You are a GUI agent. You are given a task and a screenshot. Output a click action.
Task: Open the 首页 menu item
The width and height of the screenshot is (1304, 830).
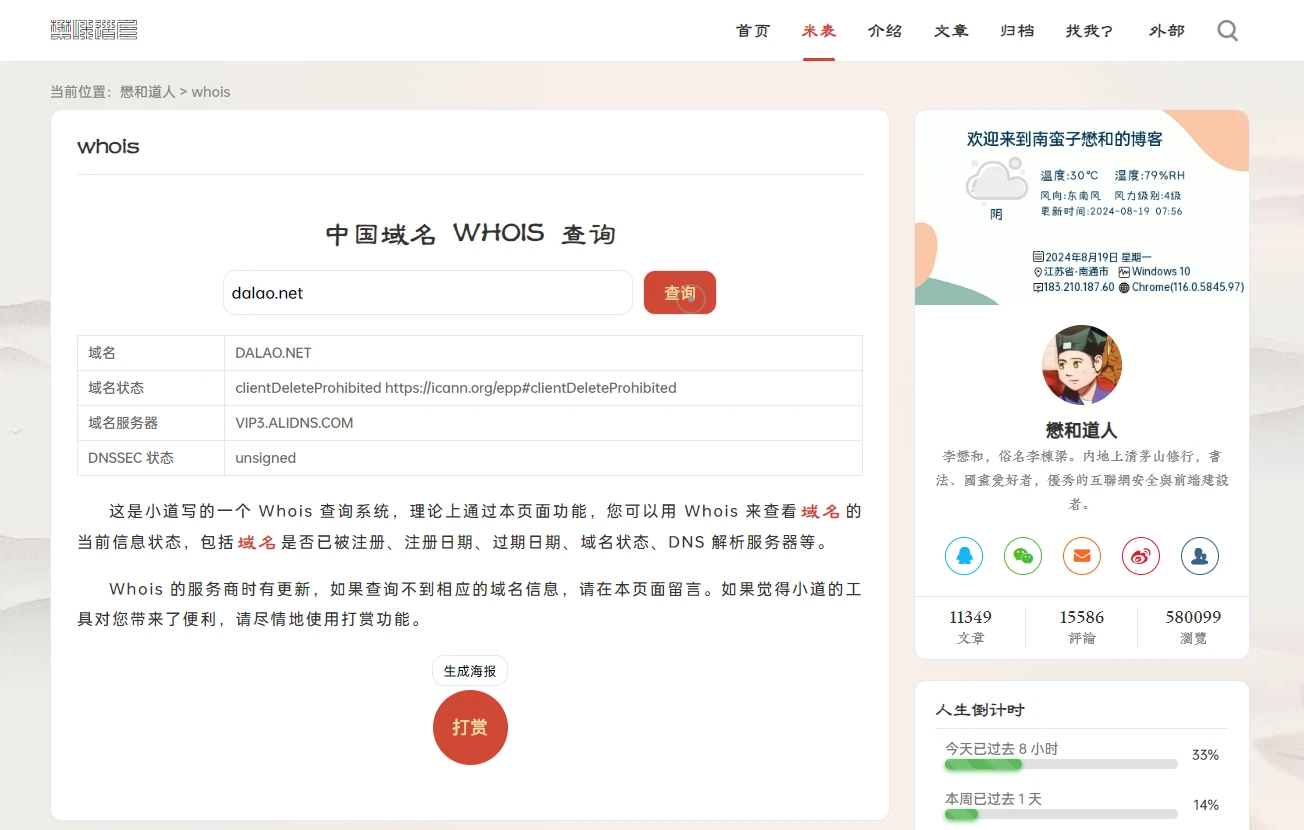(753, 31)
